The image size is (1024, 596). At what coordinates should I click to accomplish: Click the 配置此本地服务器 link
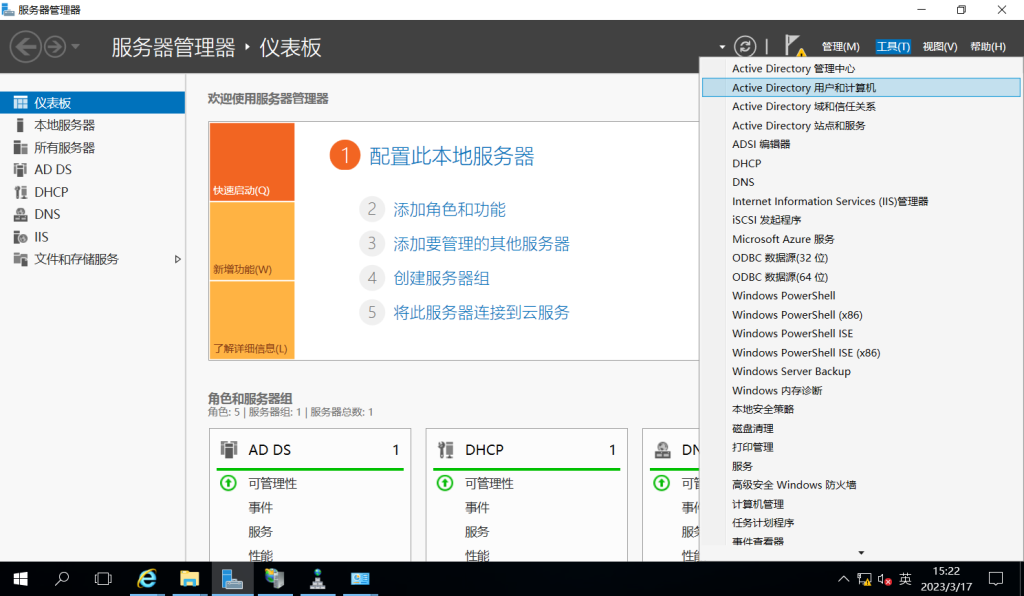click(x=451, y=156)
